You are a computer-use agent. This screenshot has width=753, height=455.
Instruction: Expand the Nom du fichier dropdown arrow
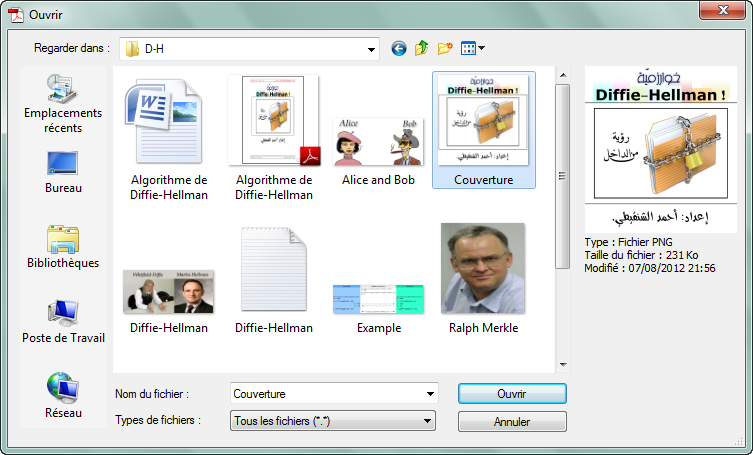(x=430, y=394)
